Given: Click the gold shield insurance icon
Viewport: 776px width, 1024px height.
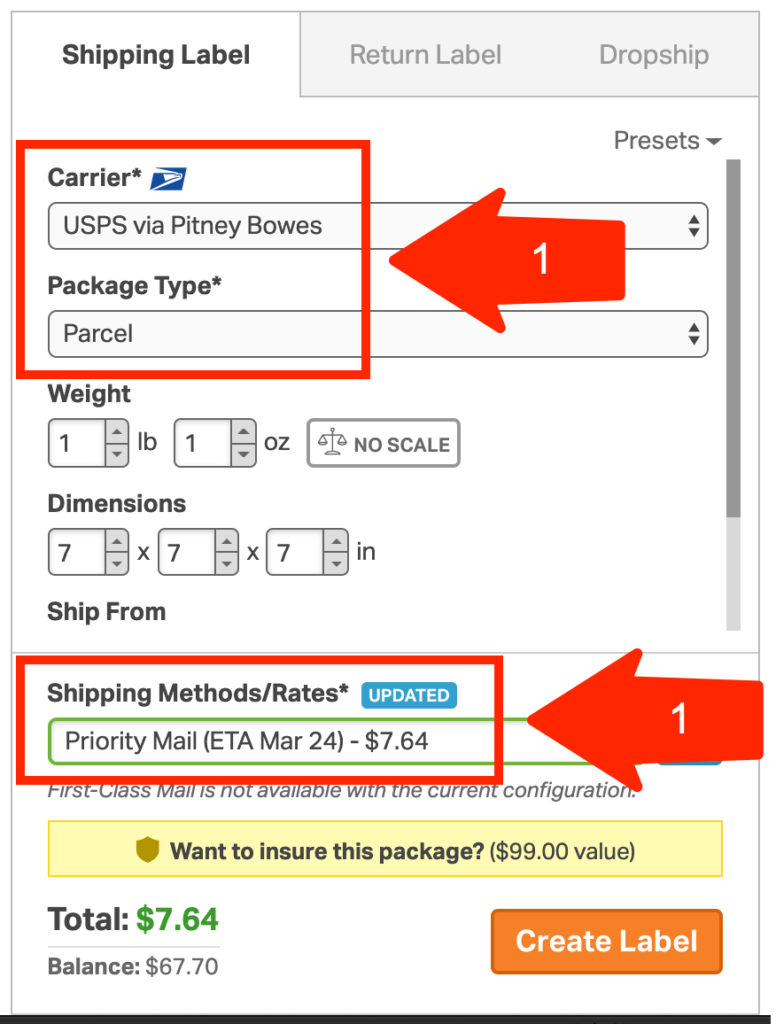Looking at the screenshot, I should 148,850.
